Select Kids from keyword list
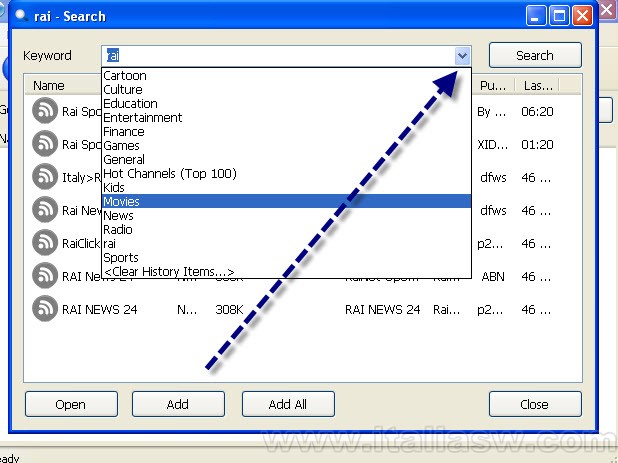 click(286, 188)
